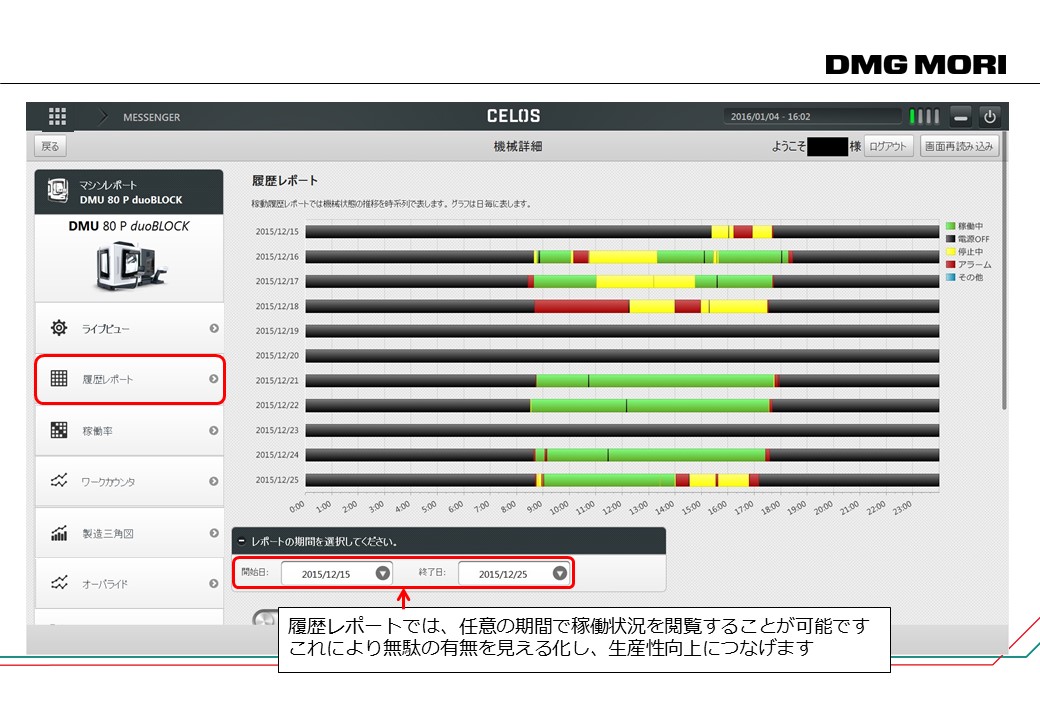Select 履歴レポート in the sidebar
The image size is (1040, 720).
129,379
